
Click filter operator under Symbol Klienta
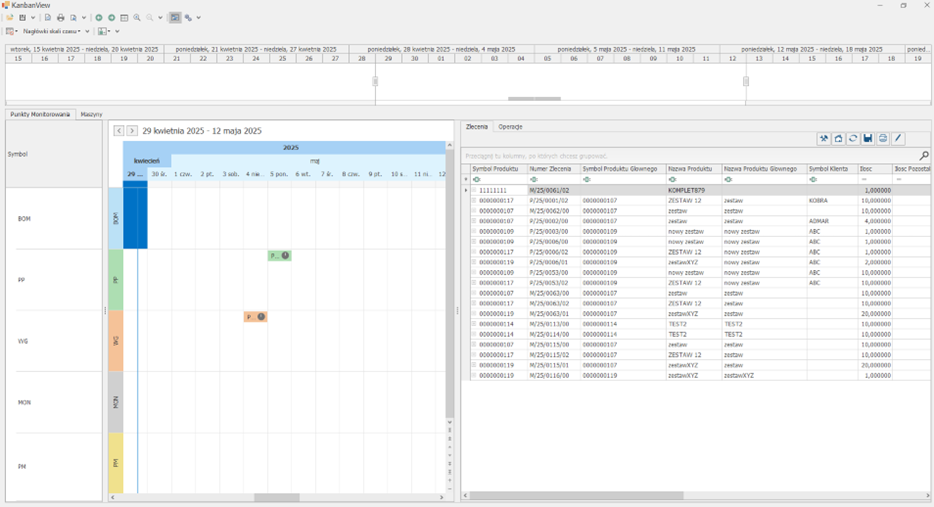(x=813, y=179)
